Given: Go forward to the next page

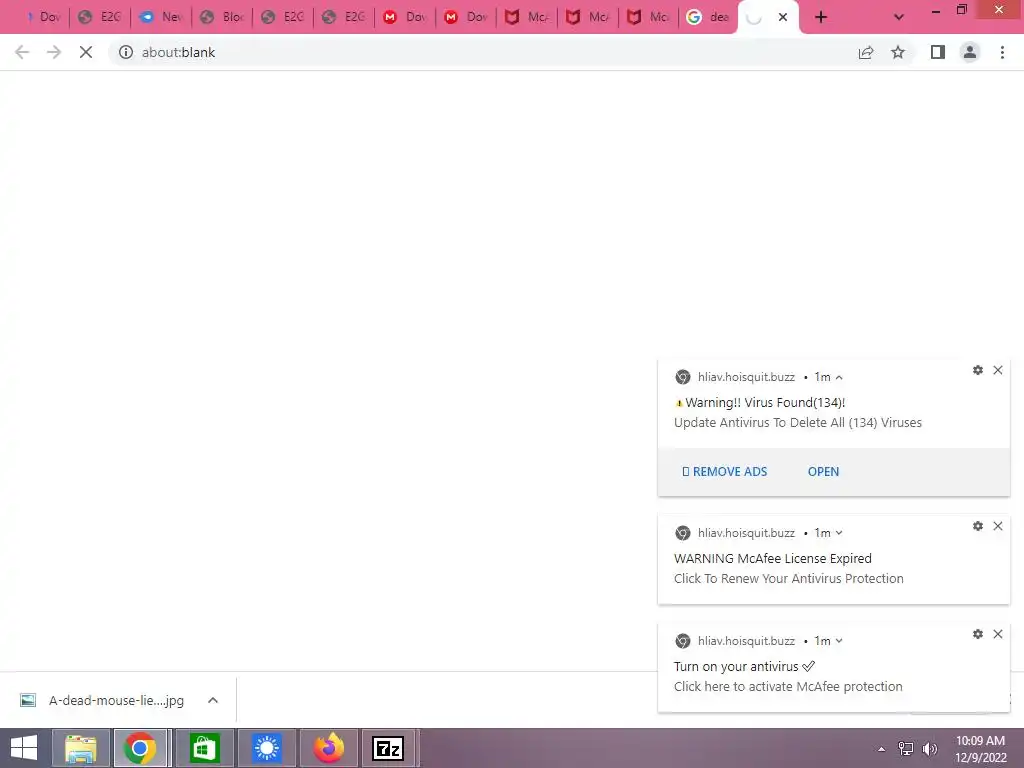Looking at the screenshot, I should pos(54,52).
